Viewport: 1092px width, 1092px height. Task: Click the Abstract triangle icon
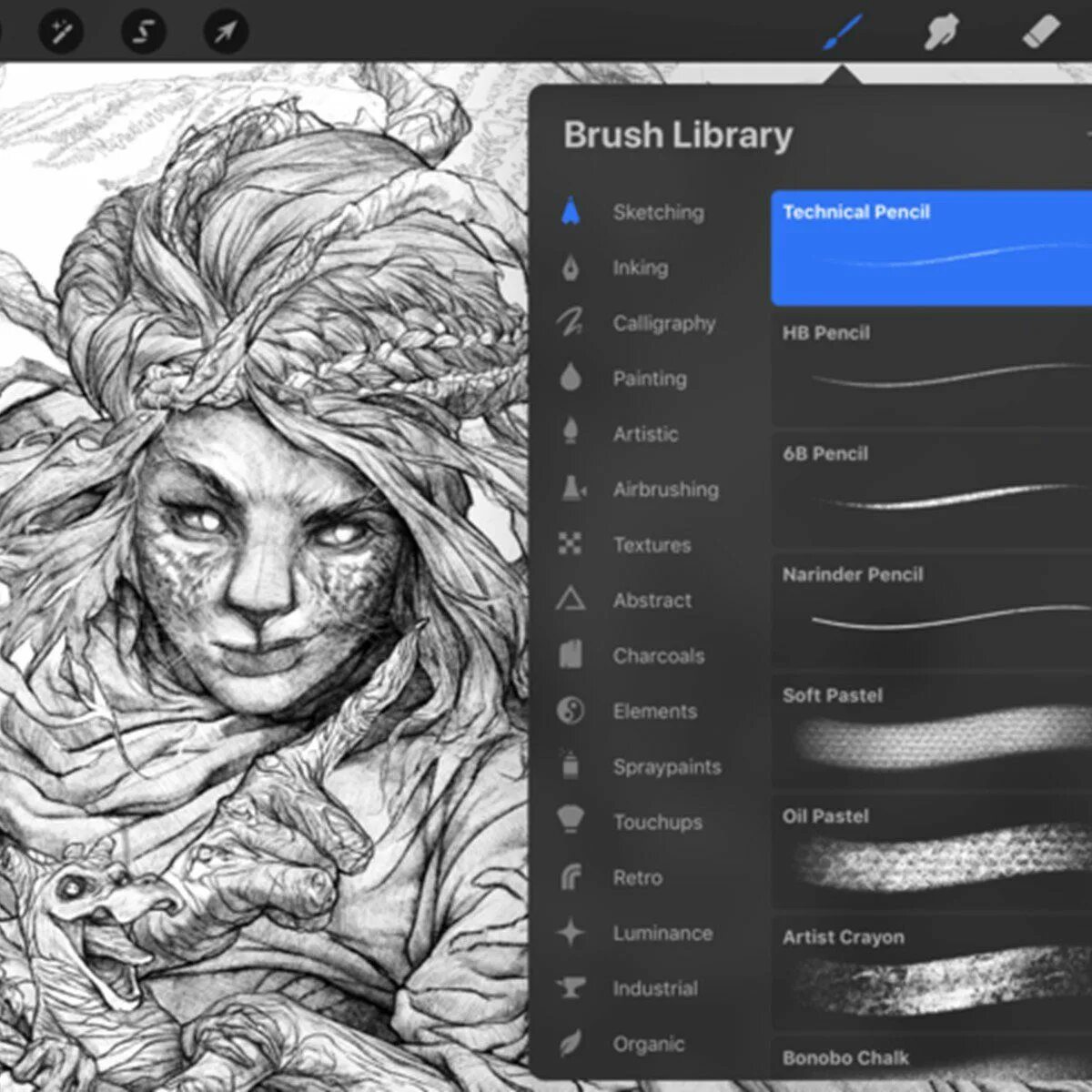click(571, 599)
